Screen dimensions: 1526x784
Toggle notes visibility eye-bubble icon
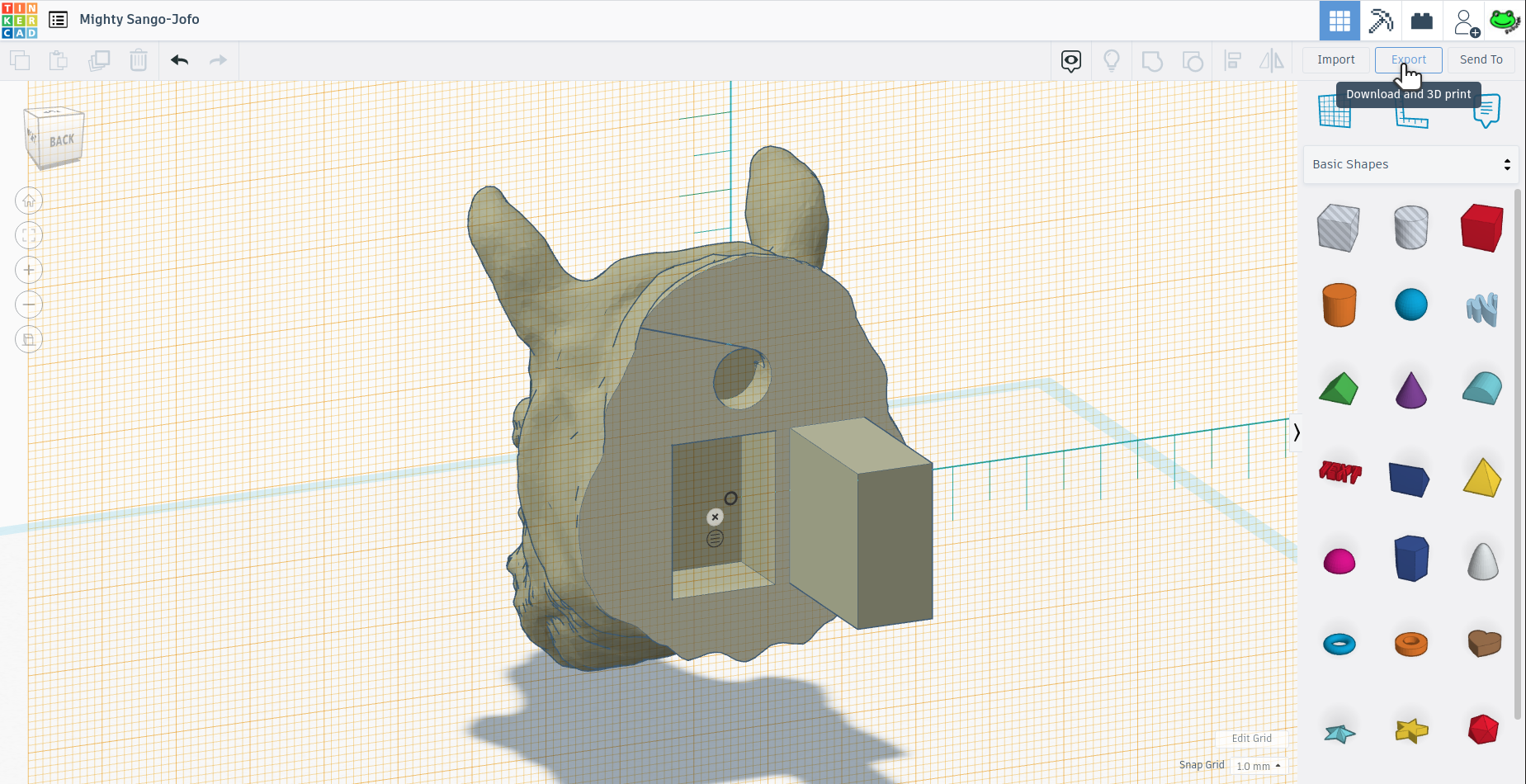[x=1071, y=60]
